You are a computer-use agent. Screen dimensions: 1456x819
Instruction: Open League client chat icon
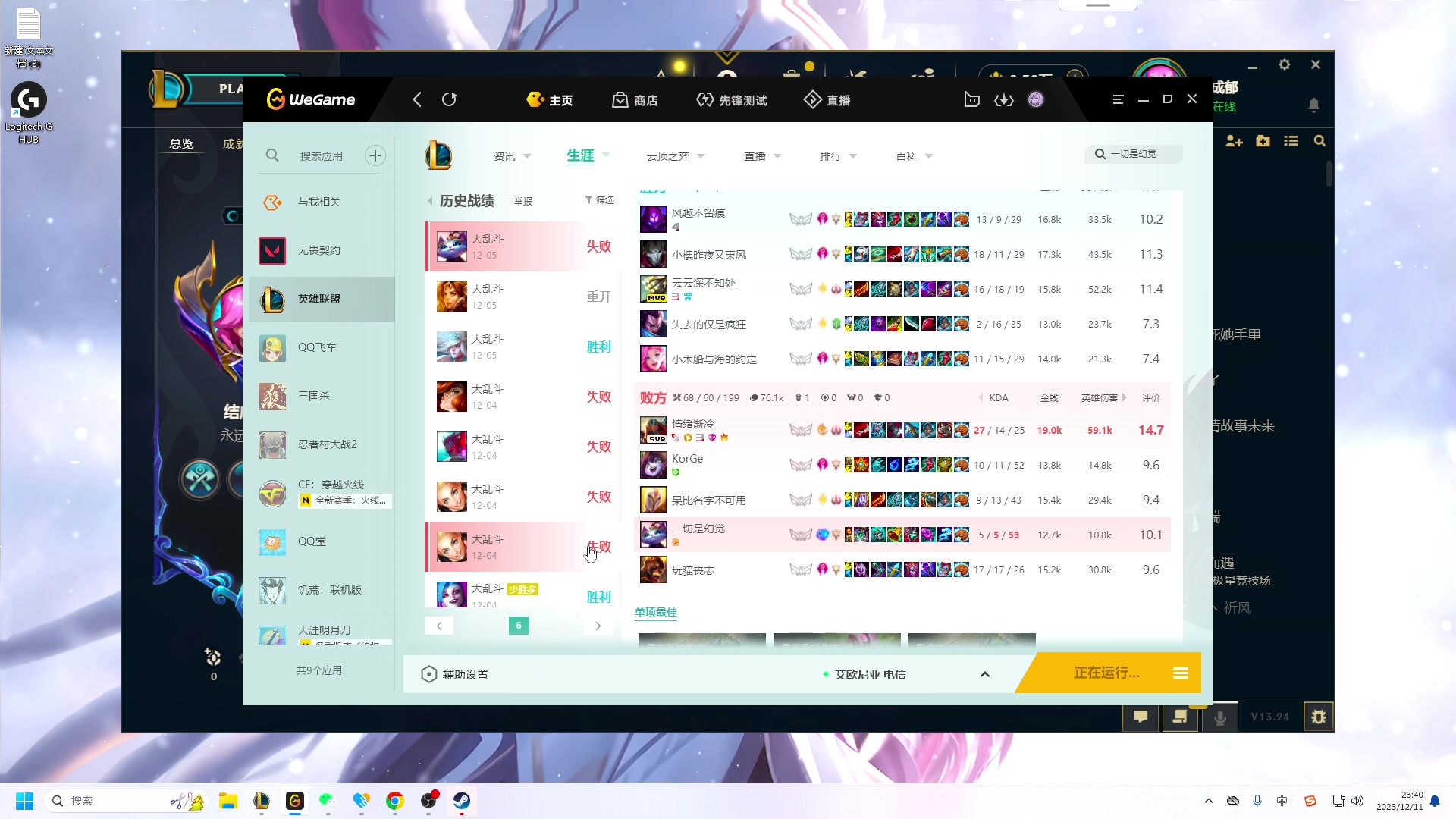click(1141, 717)
